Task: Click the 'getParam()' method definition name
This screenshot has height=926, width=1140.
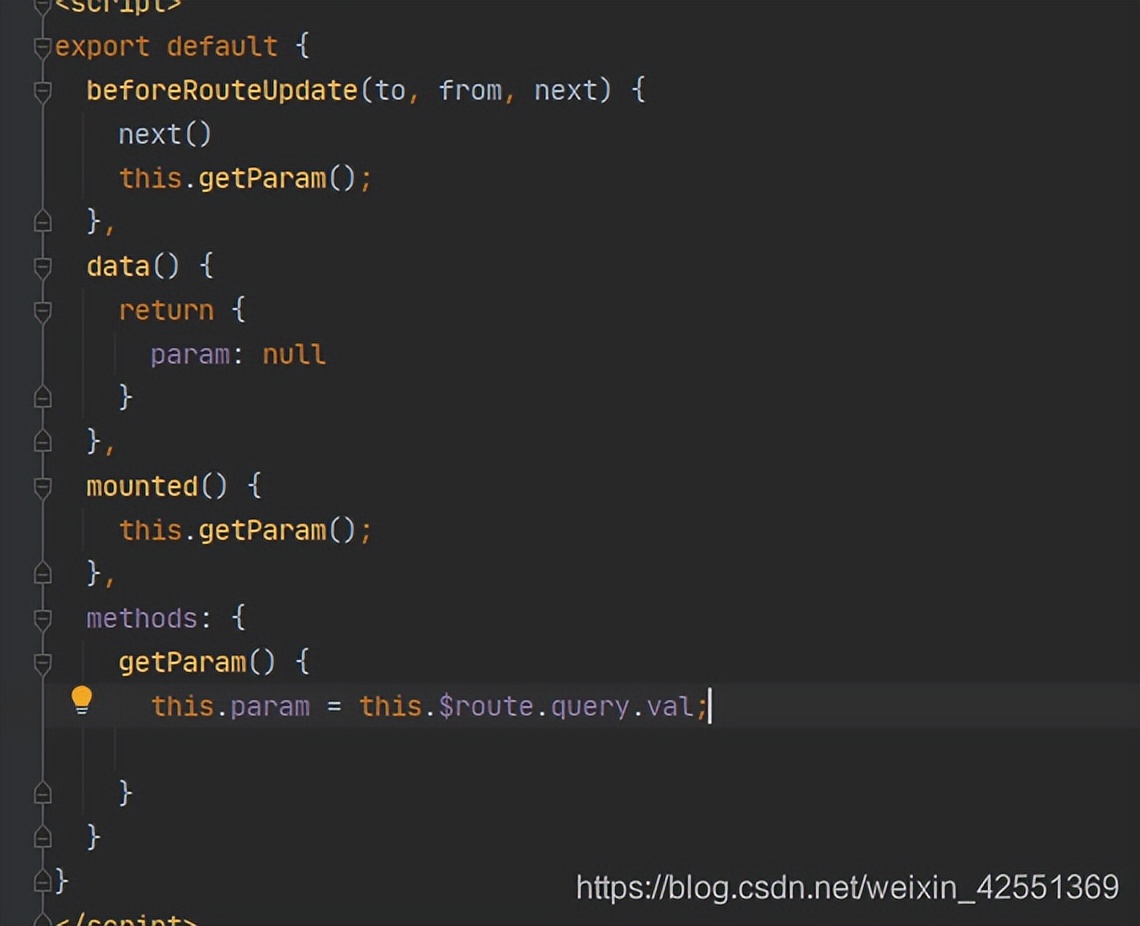Action: pos(197,663)
